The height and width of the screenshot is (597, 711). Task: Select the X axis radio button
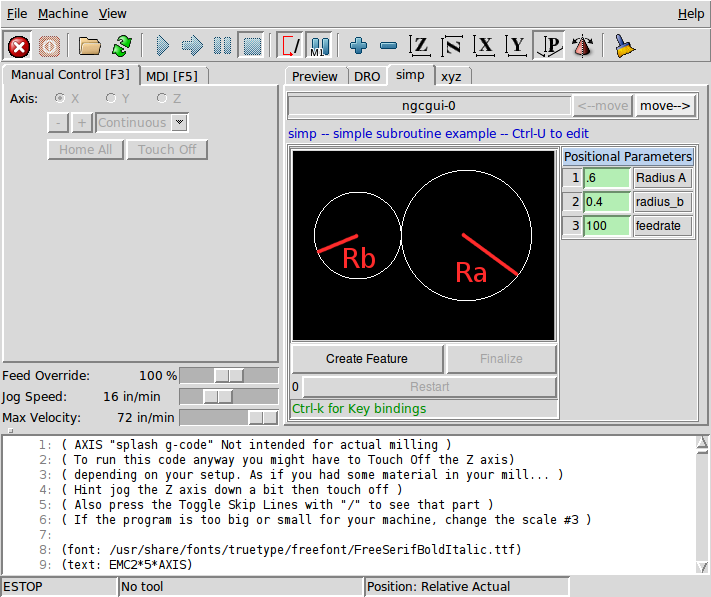pos(61,98)
